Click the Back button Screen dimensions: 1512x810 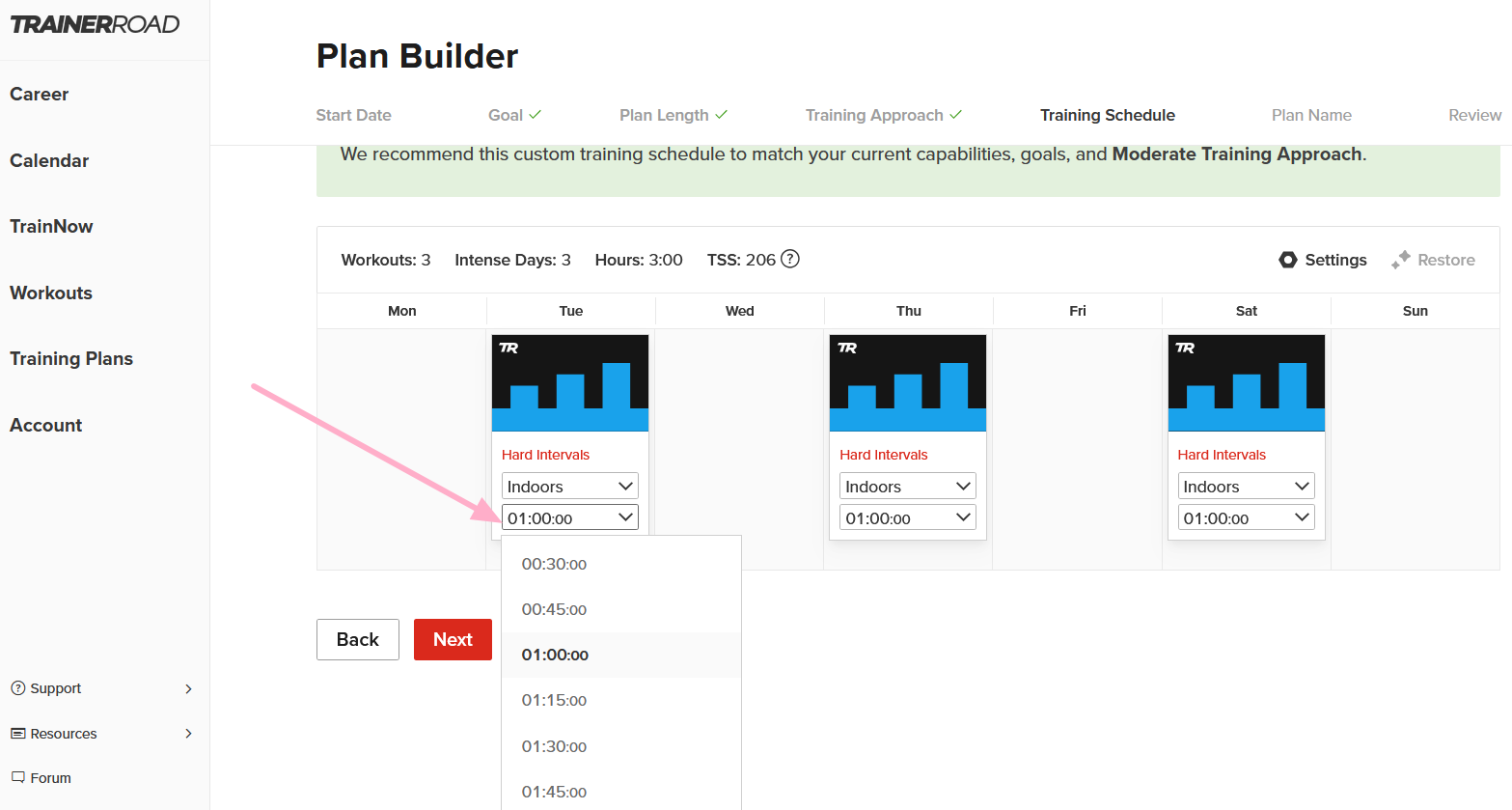358,639
